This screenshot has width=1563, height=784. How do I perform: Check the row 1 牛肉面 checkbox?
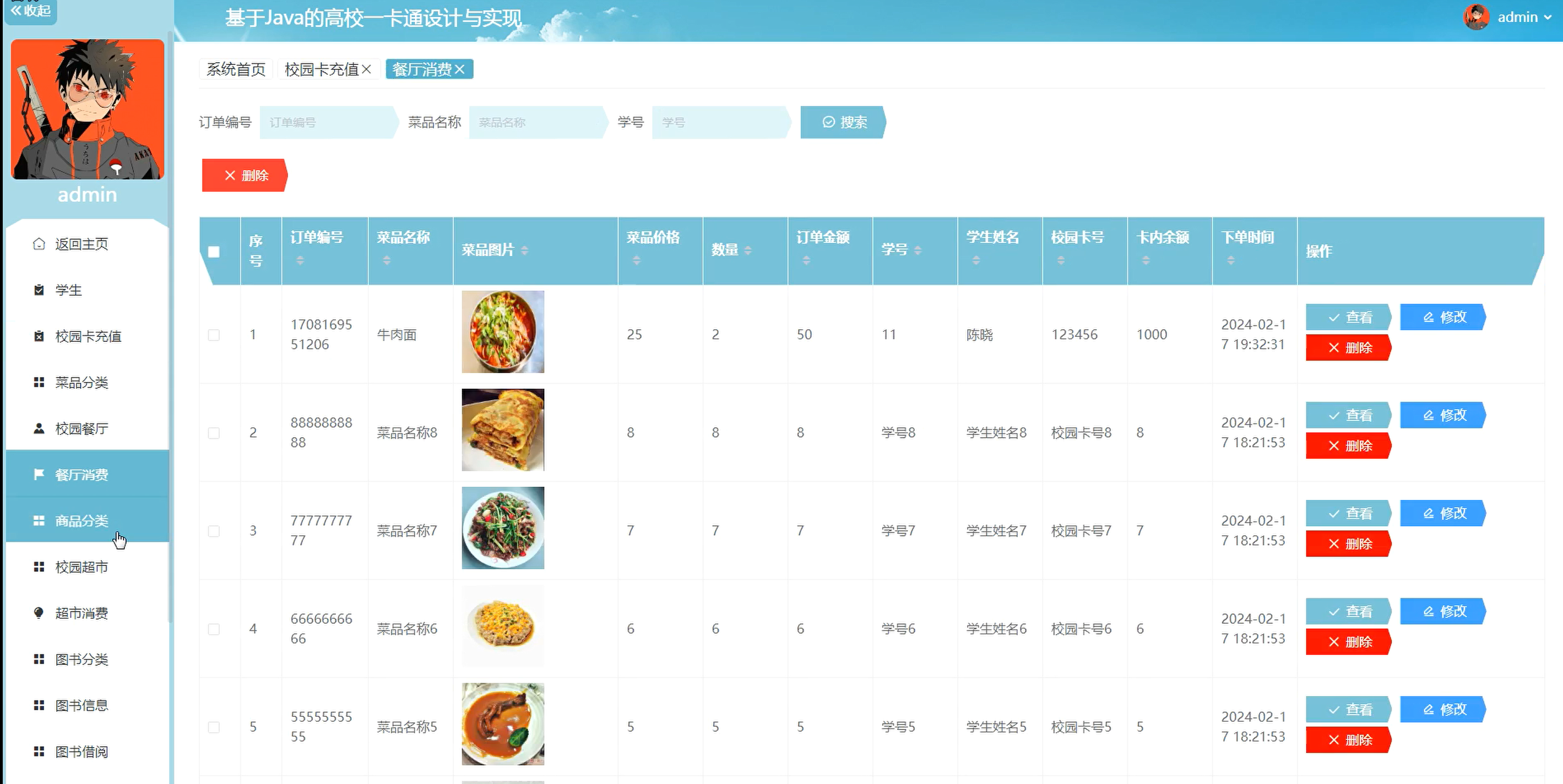click(x=214, y=335)
